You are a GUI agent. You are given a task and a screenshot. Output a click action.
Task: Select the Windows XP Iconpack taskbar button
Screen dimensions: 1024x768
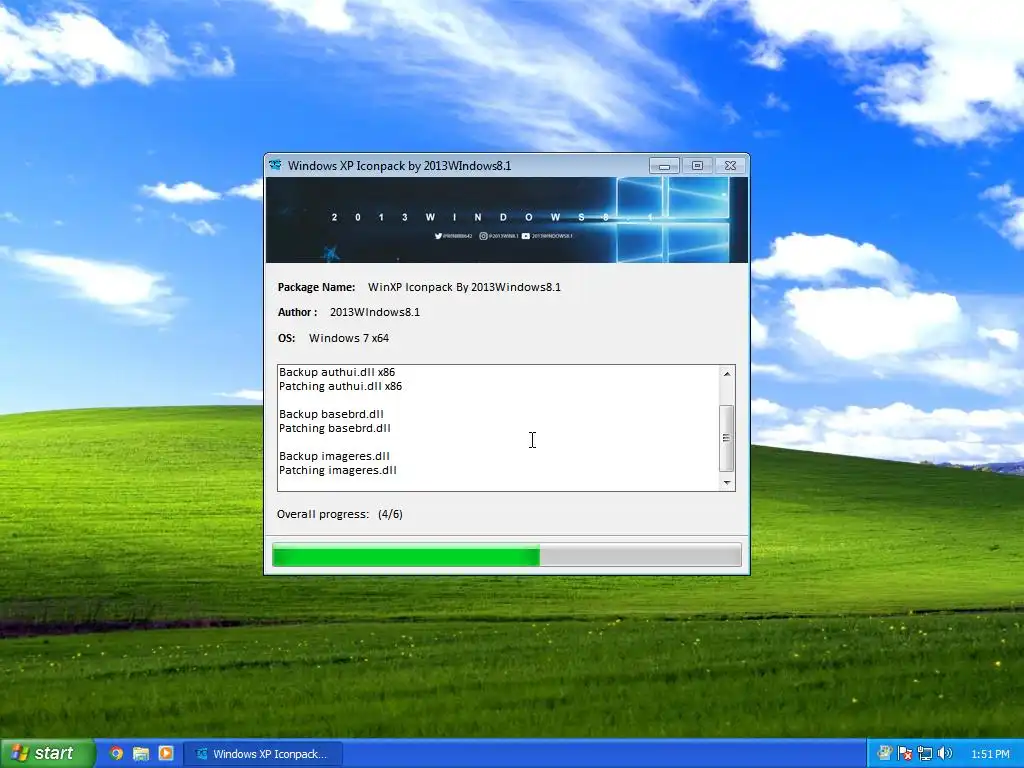click(263, 754)
